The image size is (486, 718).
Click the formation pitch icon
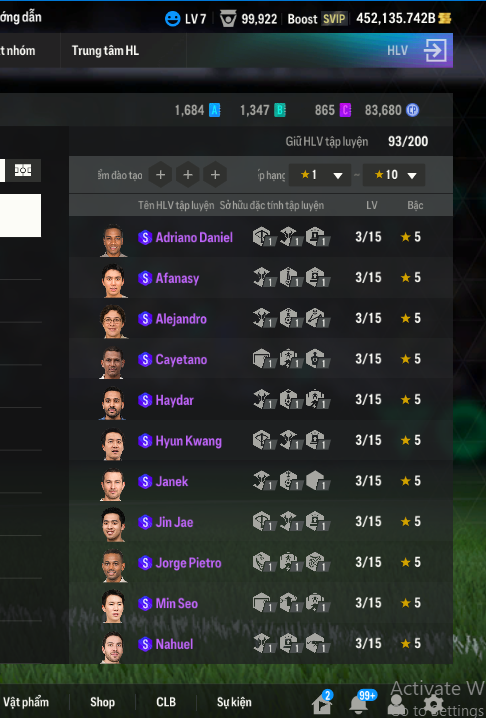coord(23,170)
